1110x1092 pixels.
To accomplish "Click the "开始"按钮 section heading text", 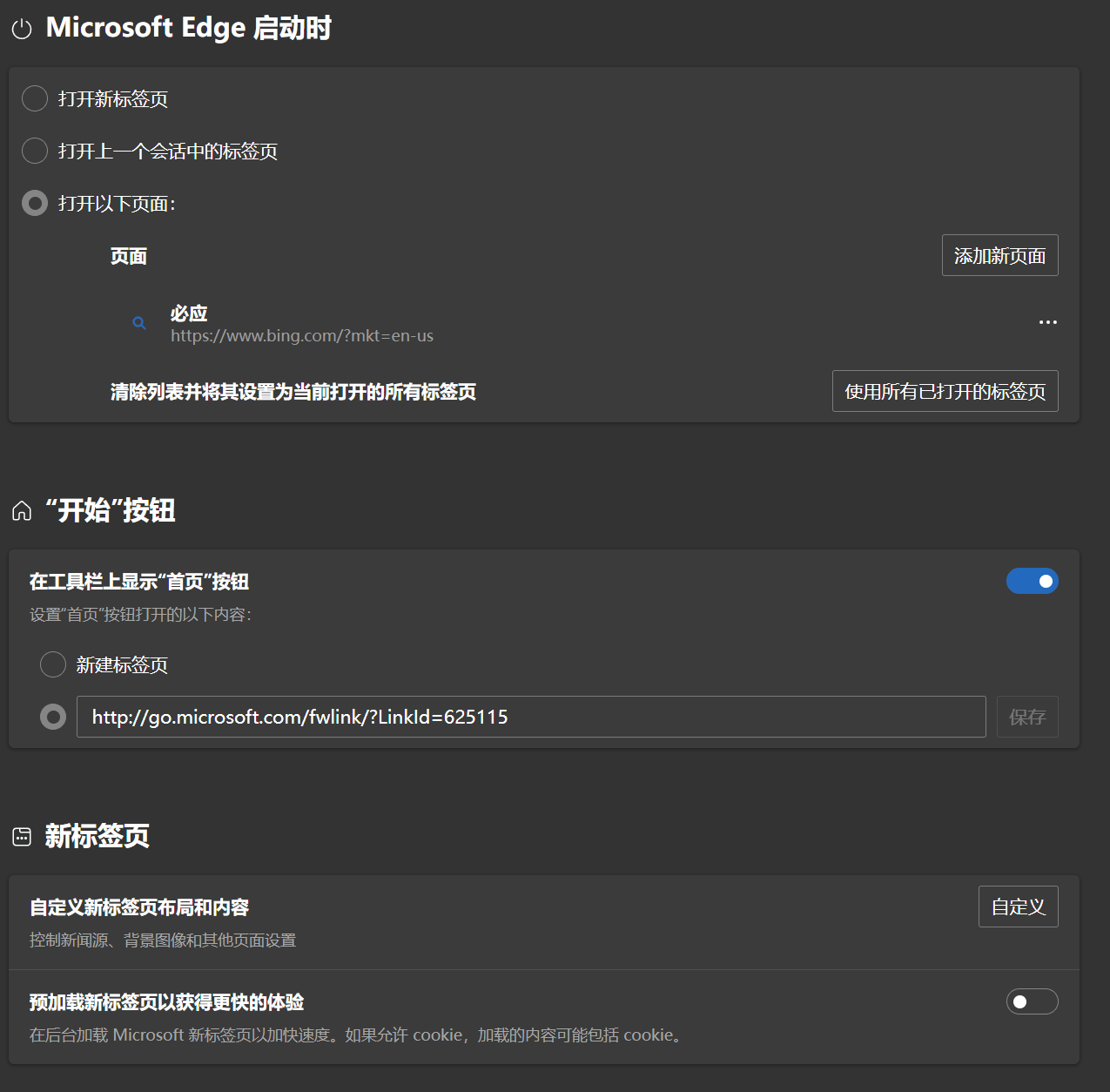I will pyautogui.click(x=111, y=510).
